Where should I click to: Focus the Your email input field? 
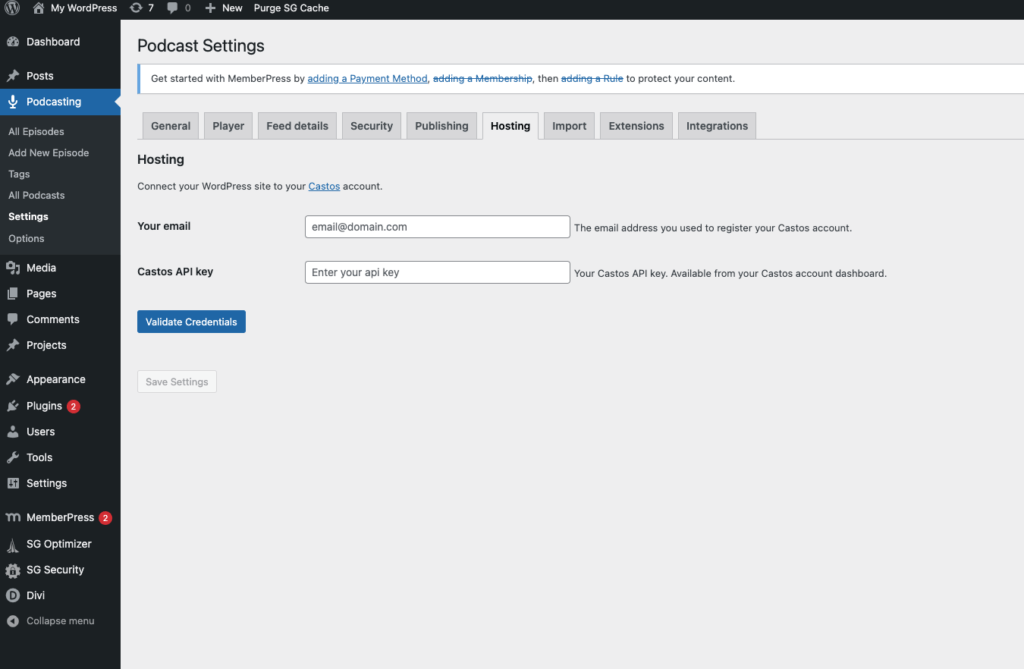438,227
